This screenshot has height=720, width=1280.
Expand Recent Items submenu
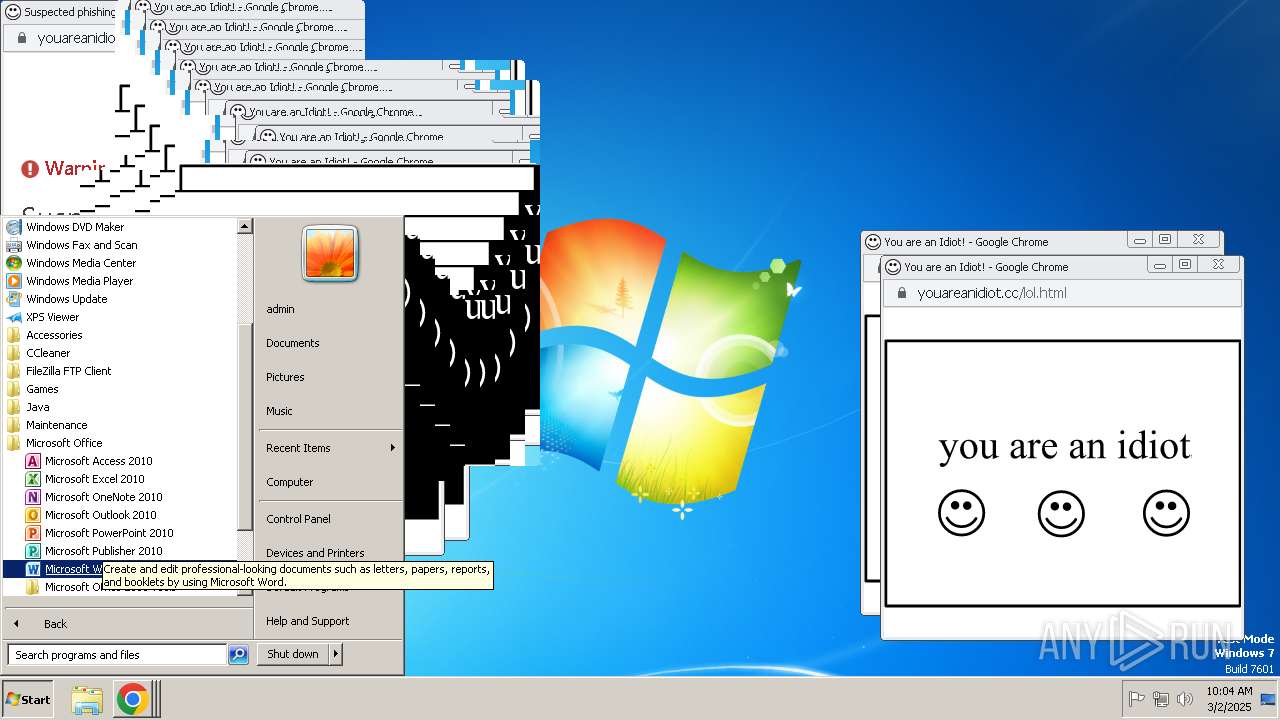pos(330,448)
